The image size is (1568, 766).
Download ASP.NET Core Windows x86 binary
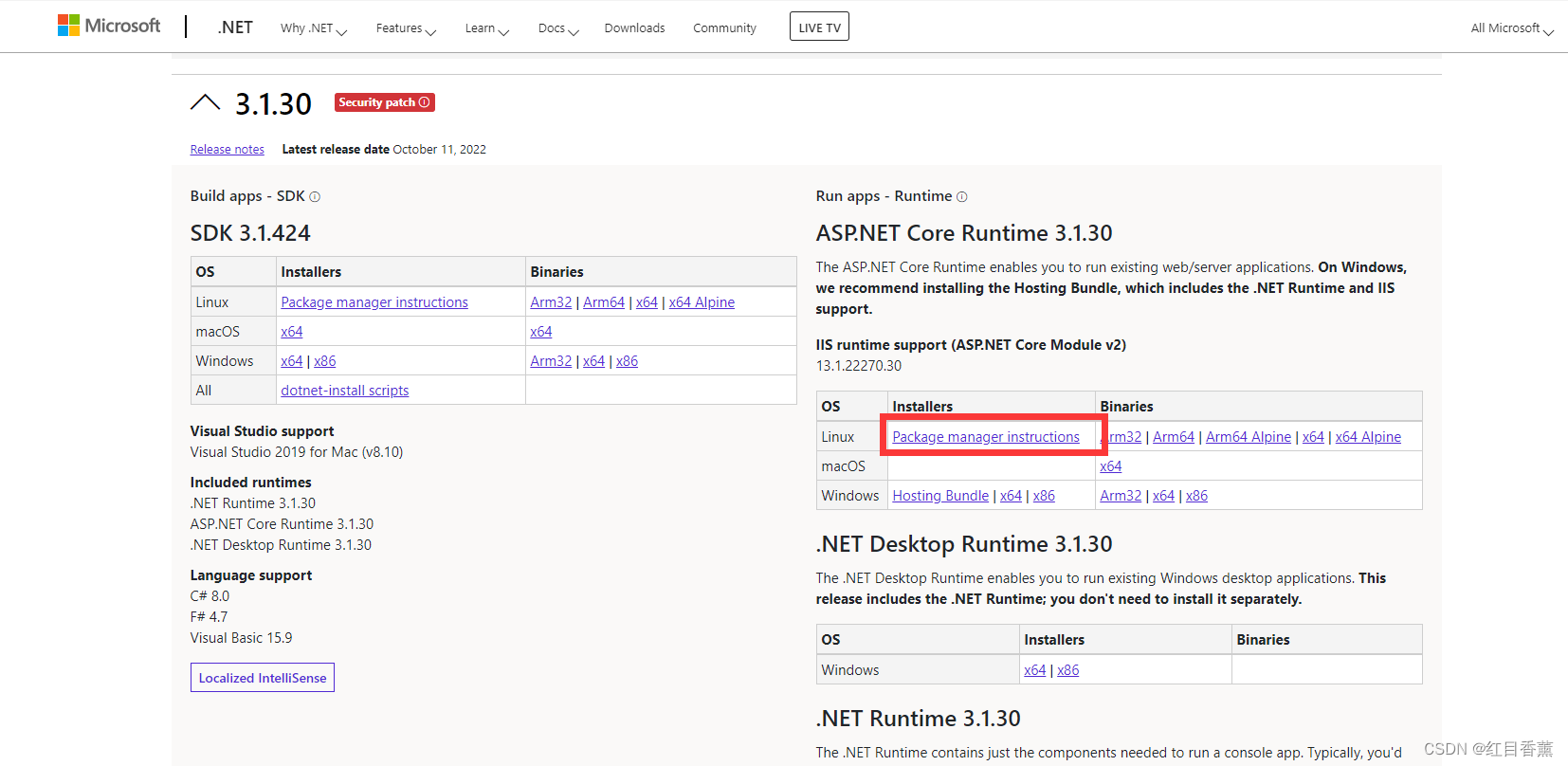click(x=1196, y=496)
